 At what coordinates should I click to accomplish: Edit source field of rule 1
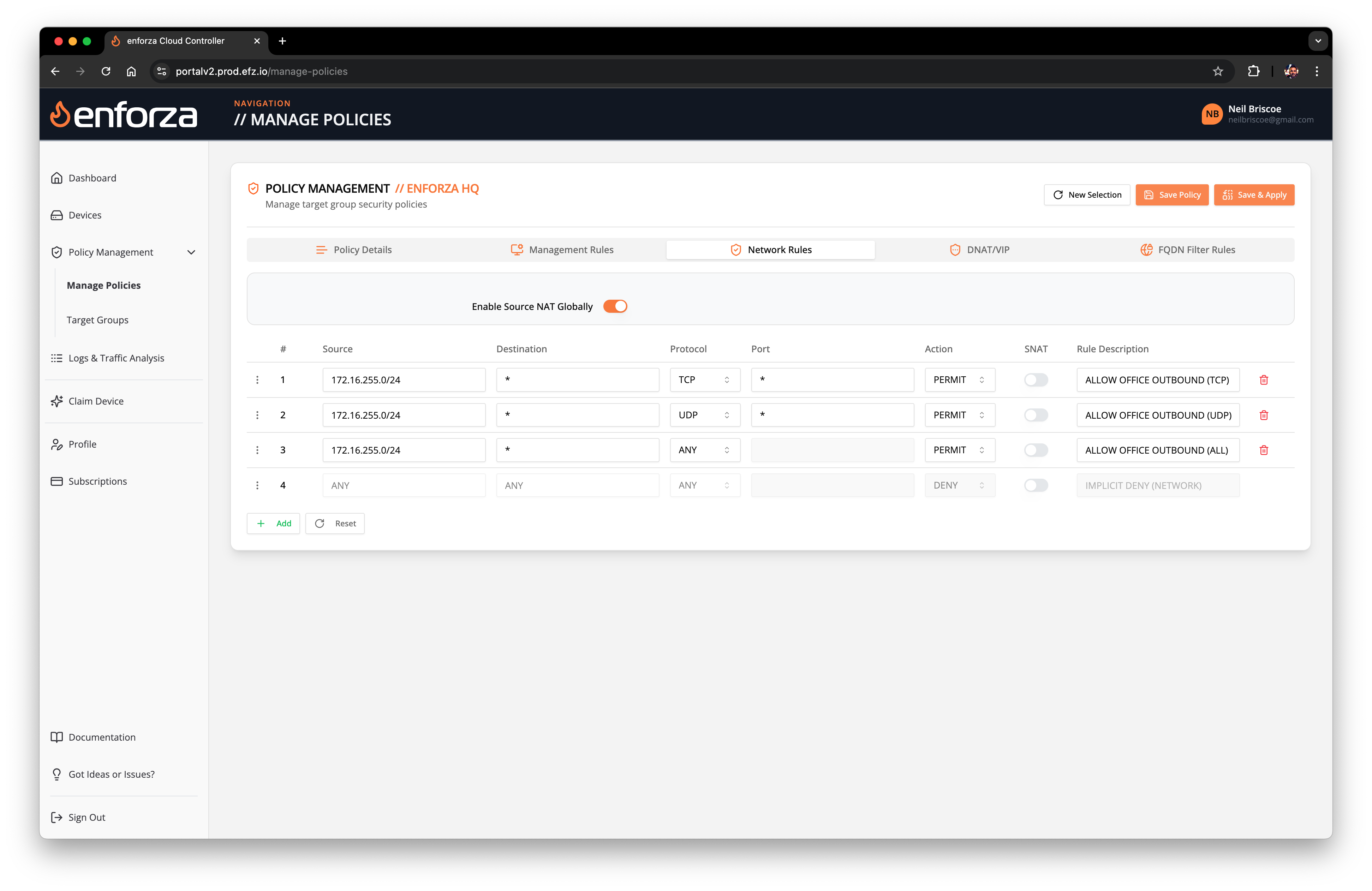tap(404, 380)
